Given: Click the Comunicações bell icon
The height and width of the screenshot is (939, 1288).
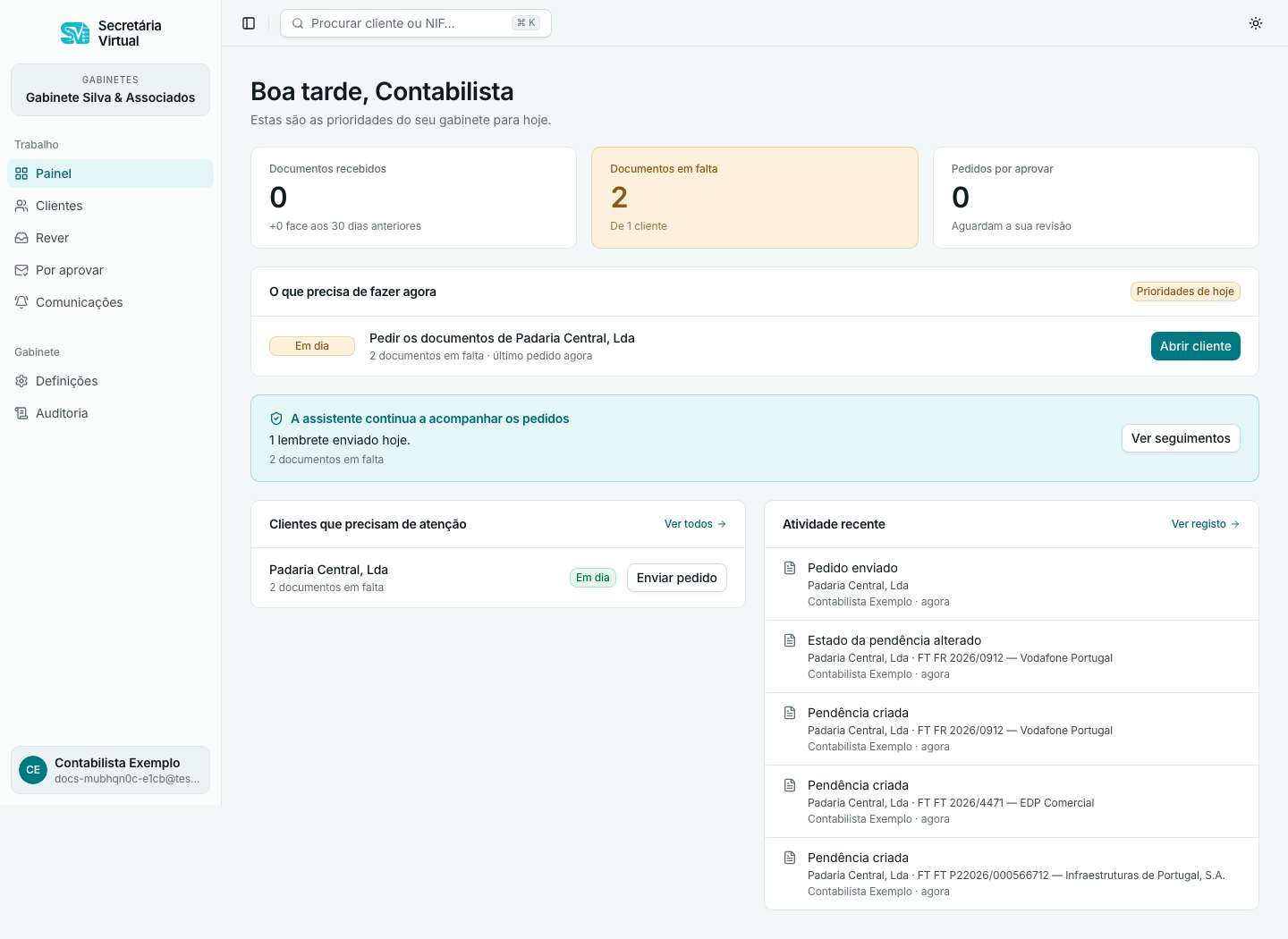Looking at the screenshot, I should [21, 302].
